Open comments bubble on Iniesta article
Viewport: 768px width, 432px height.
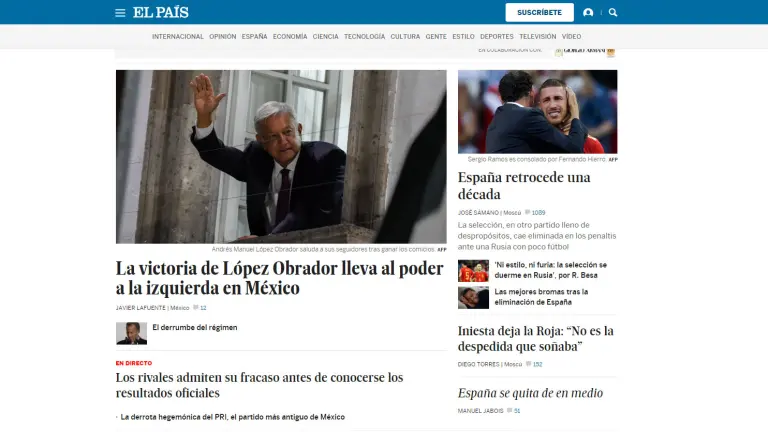(528, 364)
